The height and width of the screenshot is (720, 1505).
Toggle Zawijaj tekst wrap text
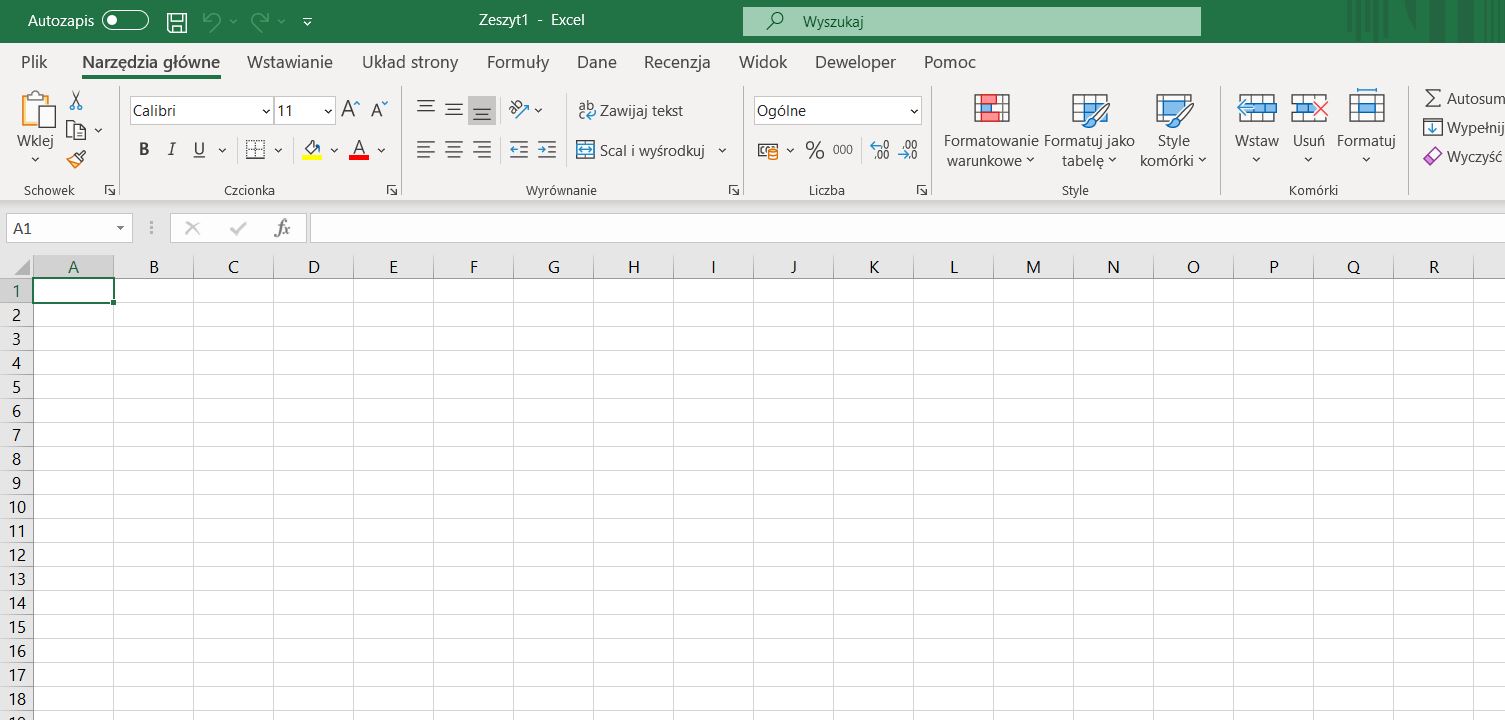[631, 111]
